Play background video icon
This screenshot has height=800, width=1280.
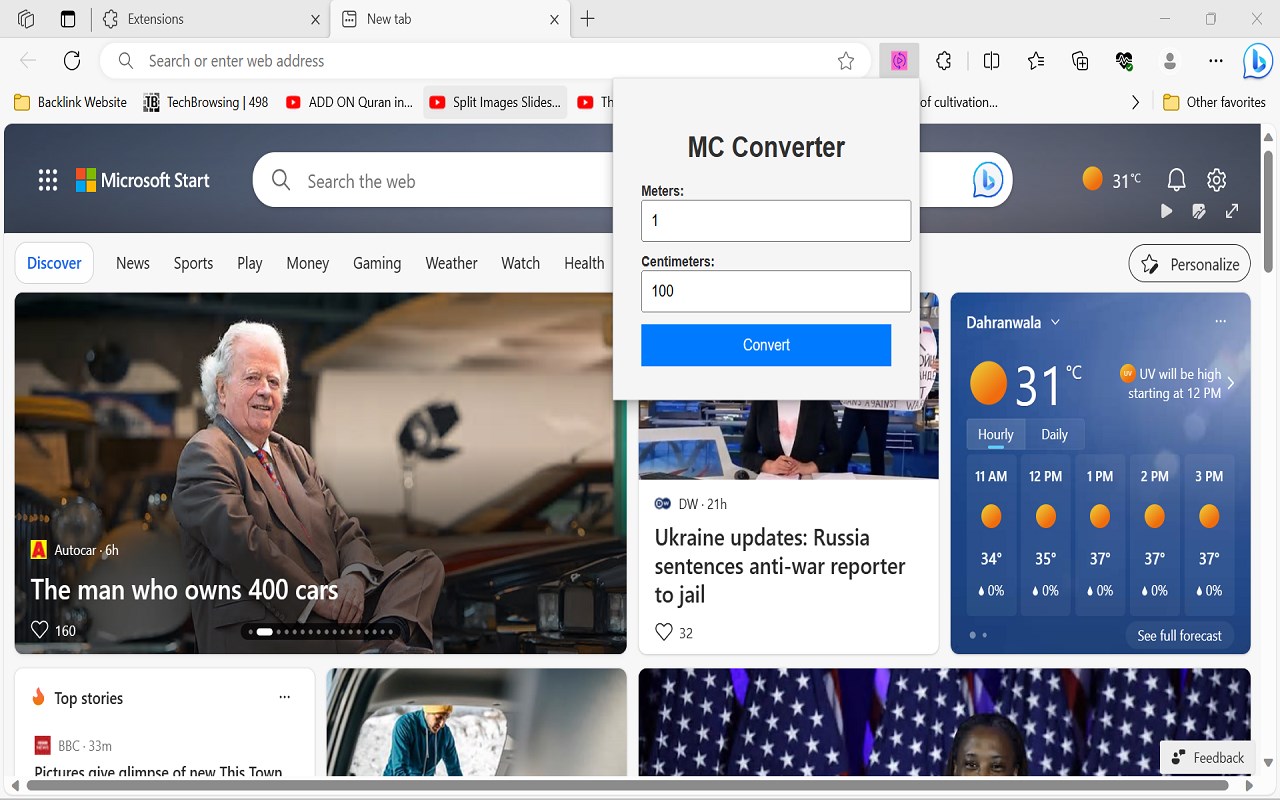(1166, 211)
